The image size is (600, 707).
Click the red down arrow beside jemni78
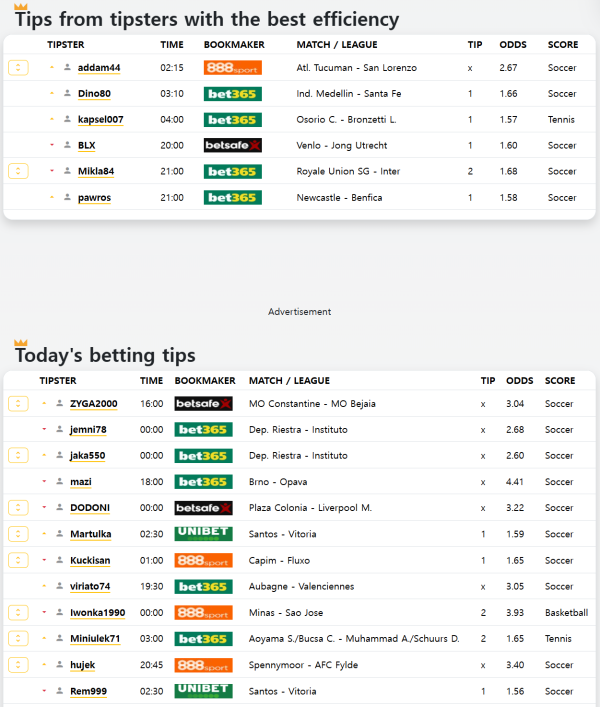click(x=45, y=430)
